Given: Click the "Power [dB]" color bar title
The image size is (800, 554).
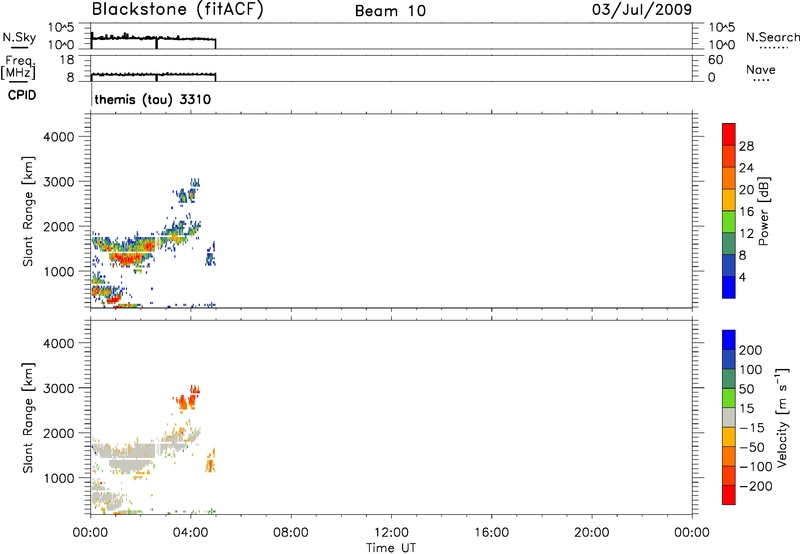Looking at the screenshot, I should (x=764, y=211).
